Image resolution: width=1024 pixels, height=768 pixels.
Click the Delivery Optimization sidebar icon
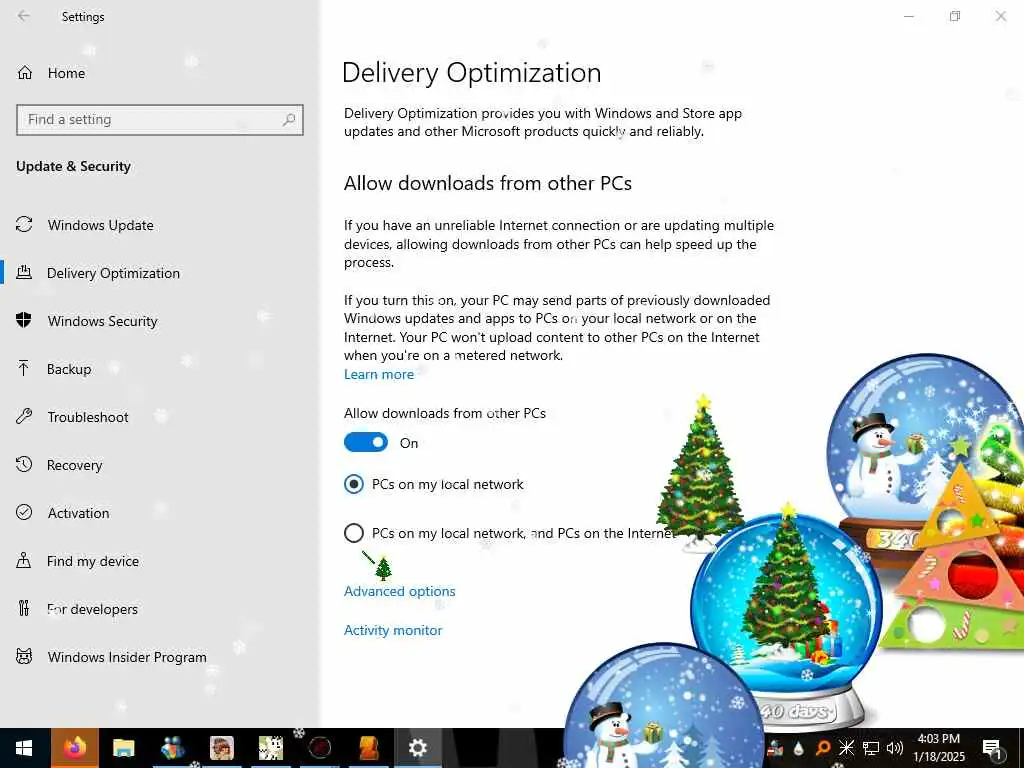(x=24, y=272)
